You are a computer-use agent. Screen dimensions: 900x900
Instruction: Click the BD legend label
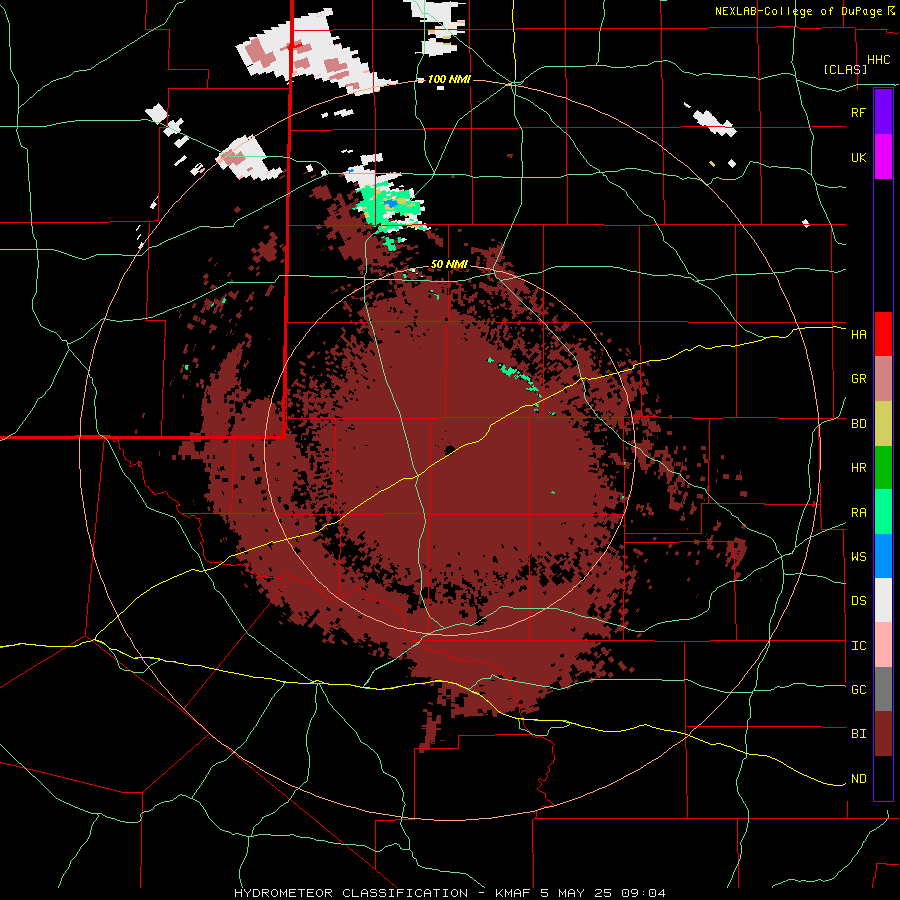858,424
